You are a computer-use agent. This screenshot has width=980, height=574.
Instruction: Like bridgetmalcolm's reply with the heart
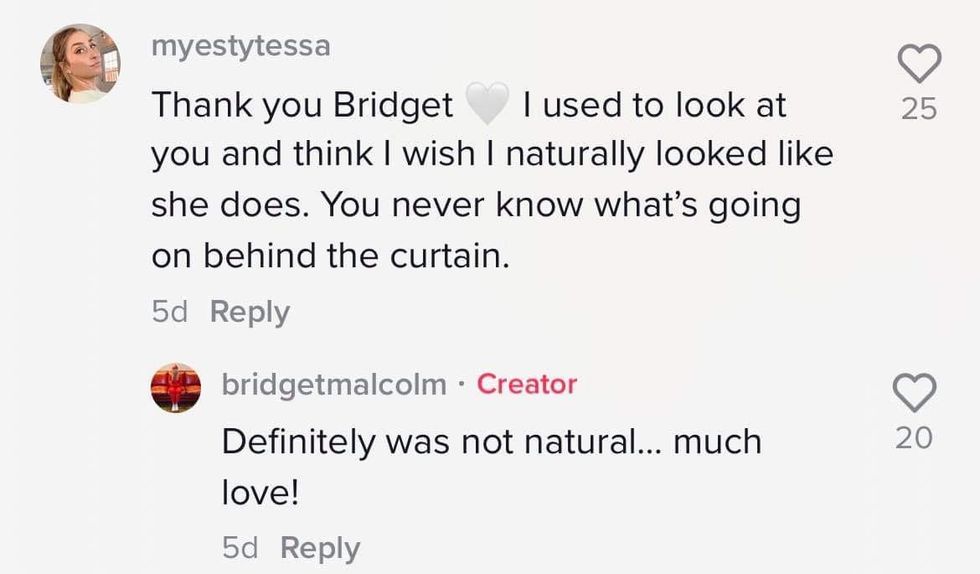click(x=914, y=394)
